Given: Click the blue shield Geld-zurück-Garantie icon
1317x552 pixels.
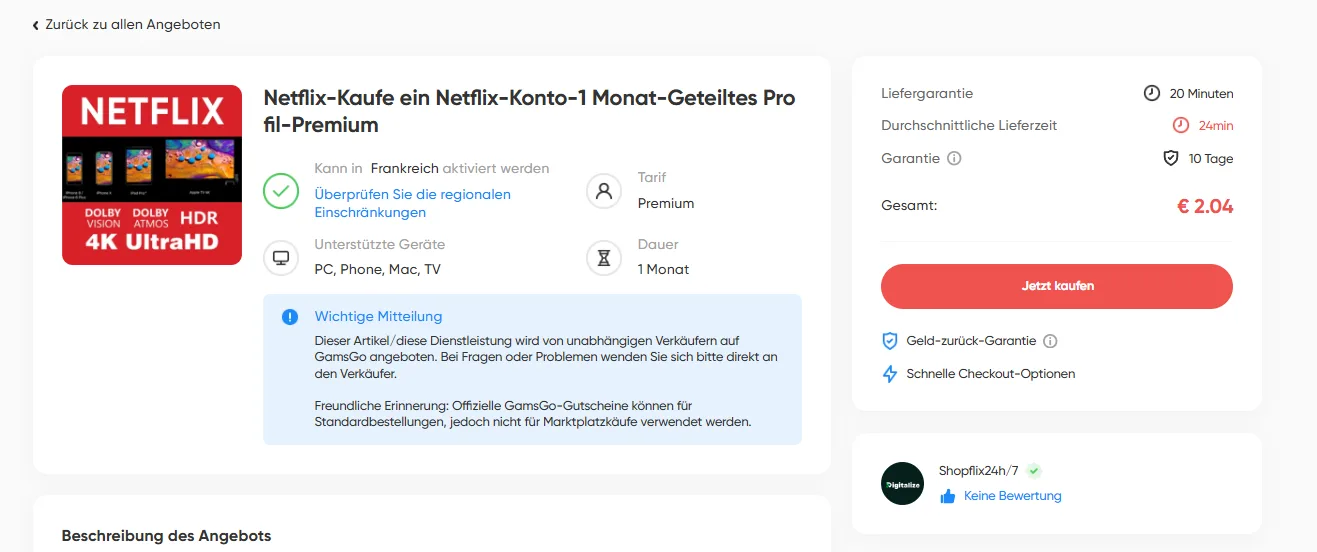Looking at the screenshot, I should coord(889,341).
